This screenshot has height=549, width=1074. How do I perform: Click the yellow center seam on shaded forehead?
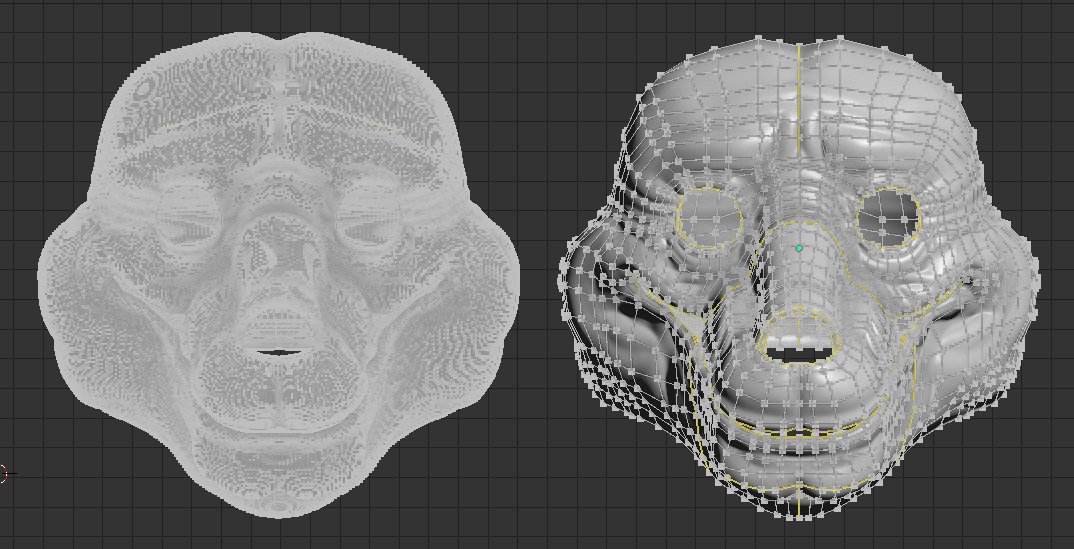point(799,99)
